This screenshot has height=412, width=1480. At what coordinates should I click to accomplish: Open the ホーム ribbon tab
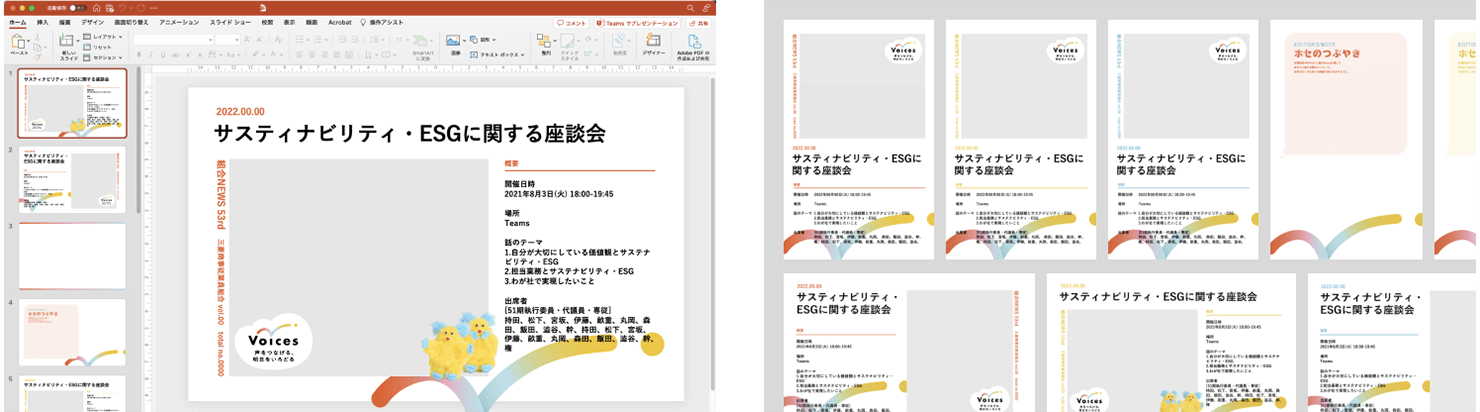18,22
